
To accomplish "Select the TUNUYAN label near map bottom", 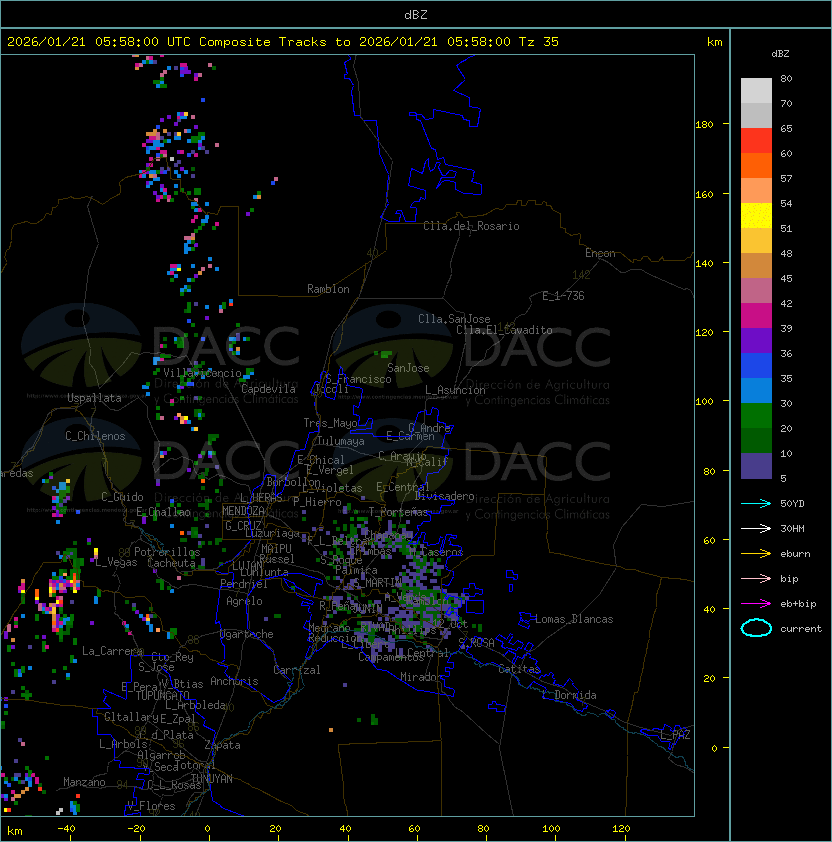I will point(211,778).
